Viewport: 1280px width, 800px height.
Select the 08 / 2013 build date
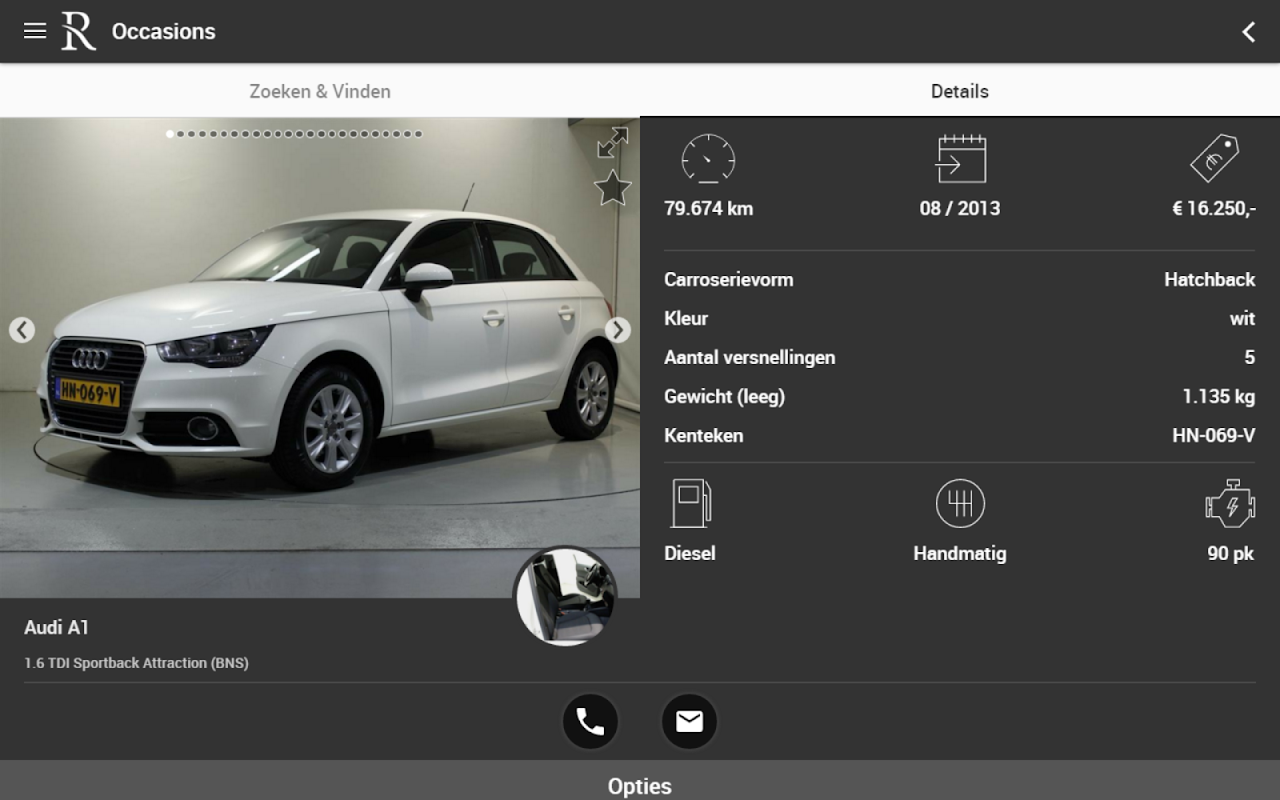coord(960,209)
